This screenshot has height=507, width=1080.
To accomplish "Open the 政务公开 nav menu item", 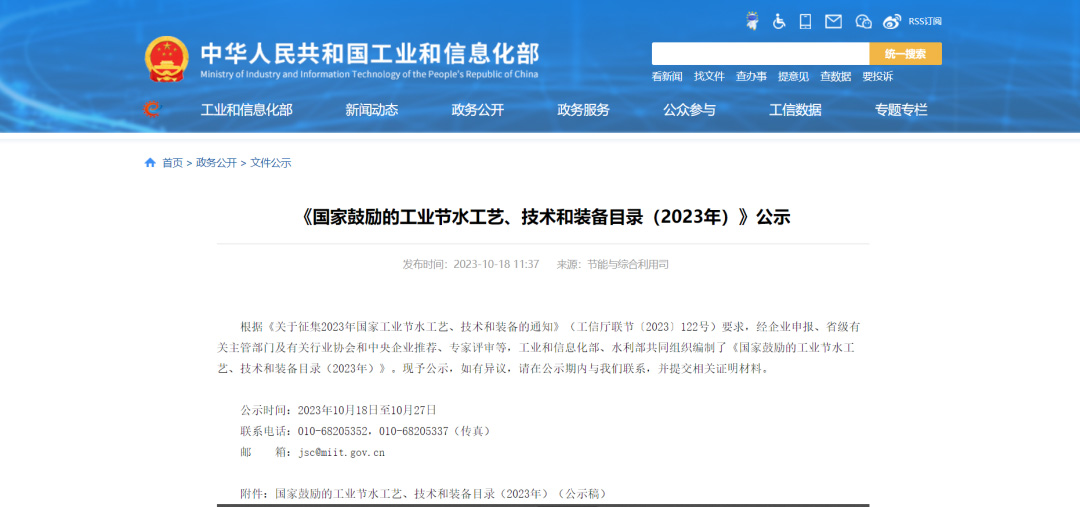I will tap(478, 110).
